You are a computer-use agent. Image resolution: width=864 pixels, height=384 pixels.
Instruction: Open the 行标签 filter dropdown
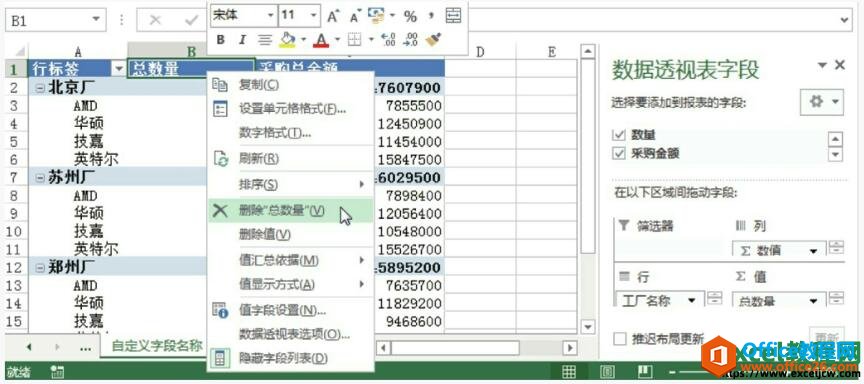tap(118, 69)
